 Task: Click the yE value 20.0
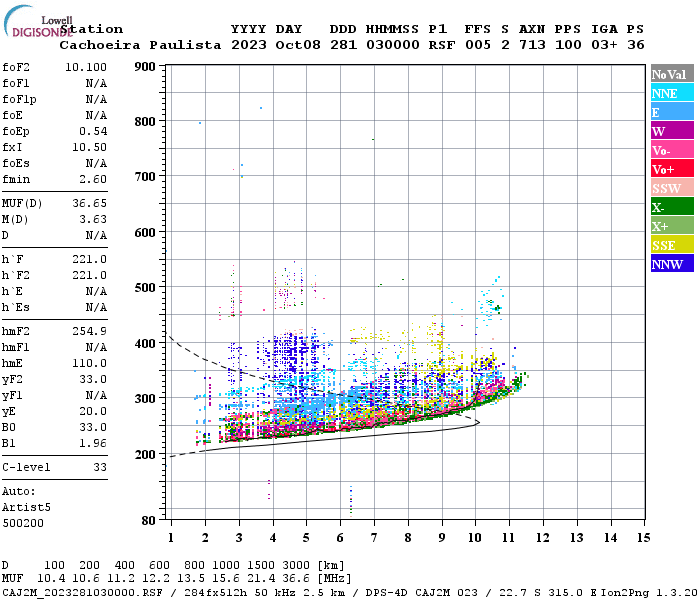pyautogui.click(x=93, y=412)
